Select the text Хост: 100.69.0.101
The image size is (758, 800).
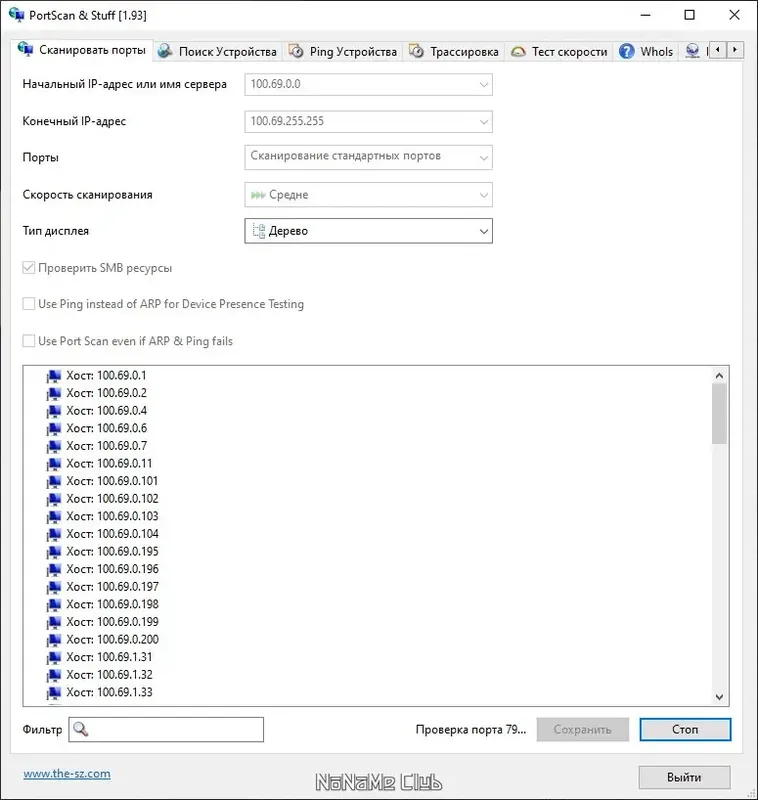pos(112,481)
